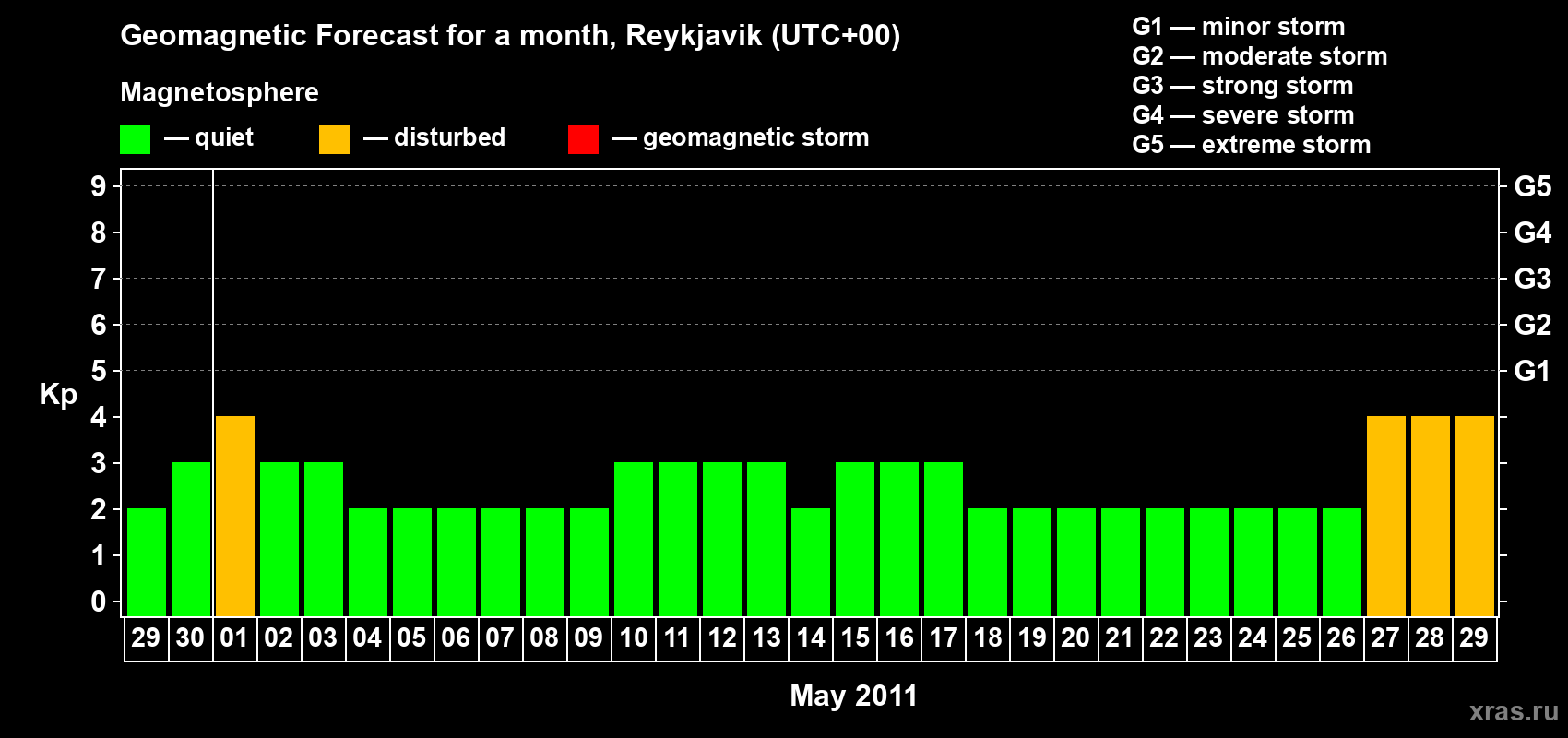
Task: Click the '— geomagnetic storm' legend text
Action: [x=741, y=138]
